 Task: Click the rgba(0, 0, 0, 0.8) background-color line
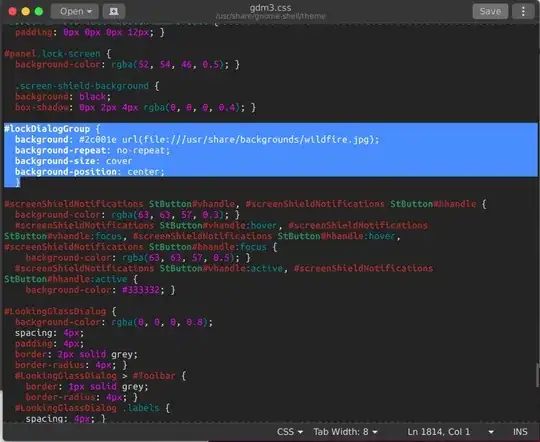coord(114,322)
